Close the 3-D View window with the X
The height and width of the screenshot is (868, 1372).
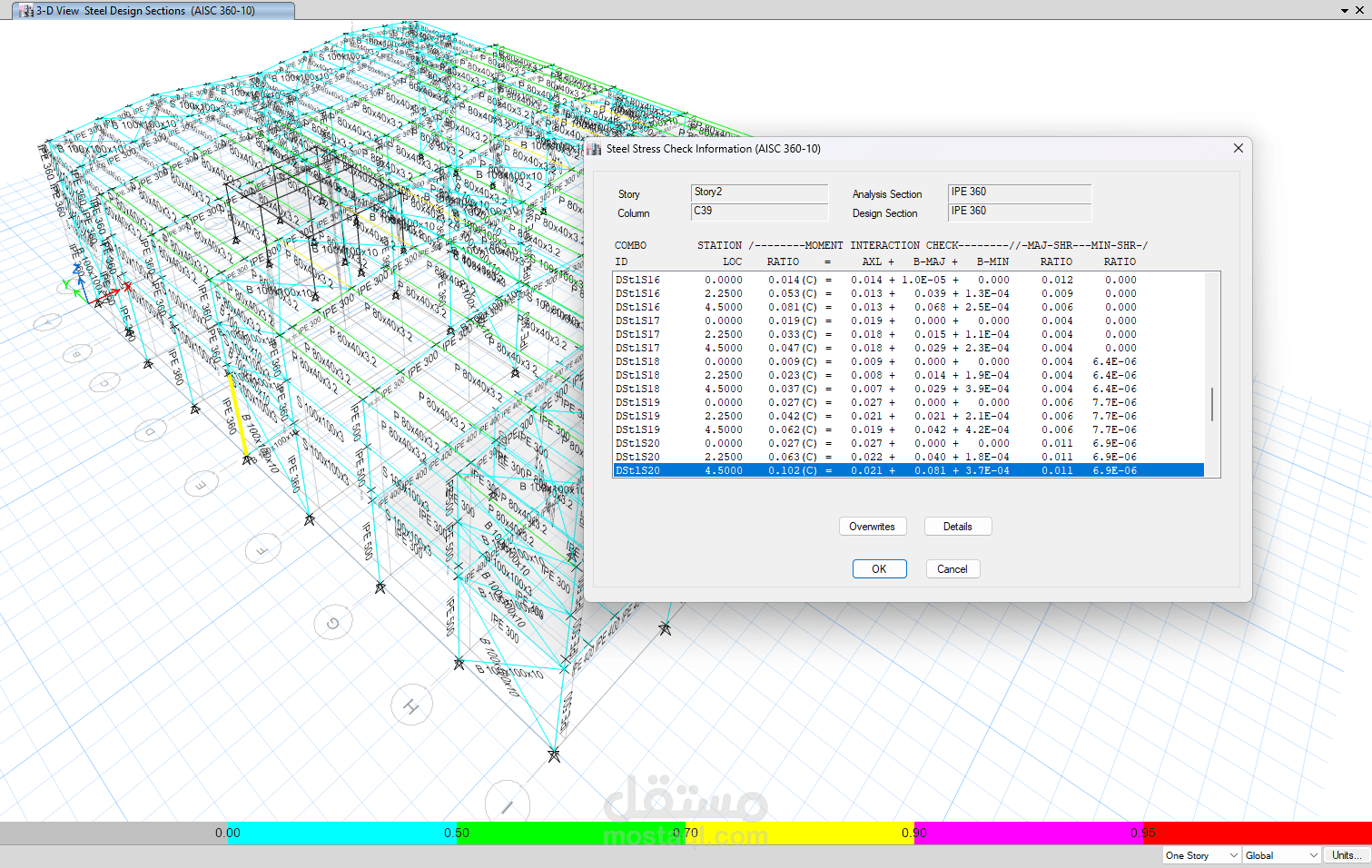tap(1360, 10)
